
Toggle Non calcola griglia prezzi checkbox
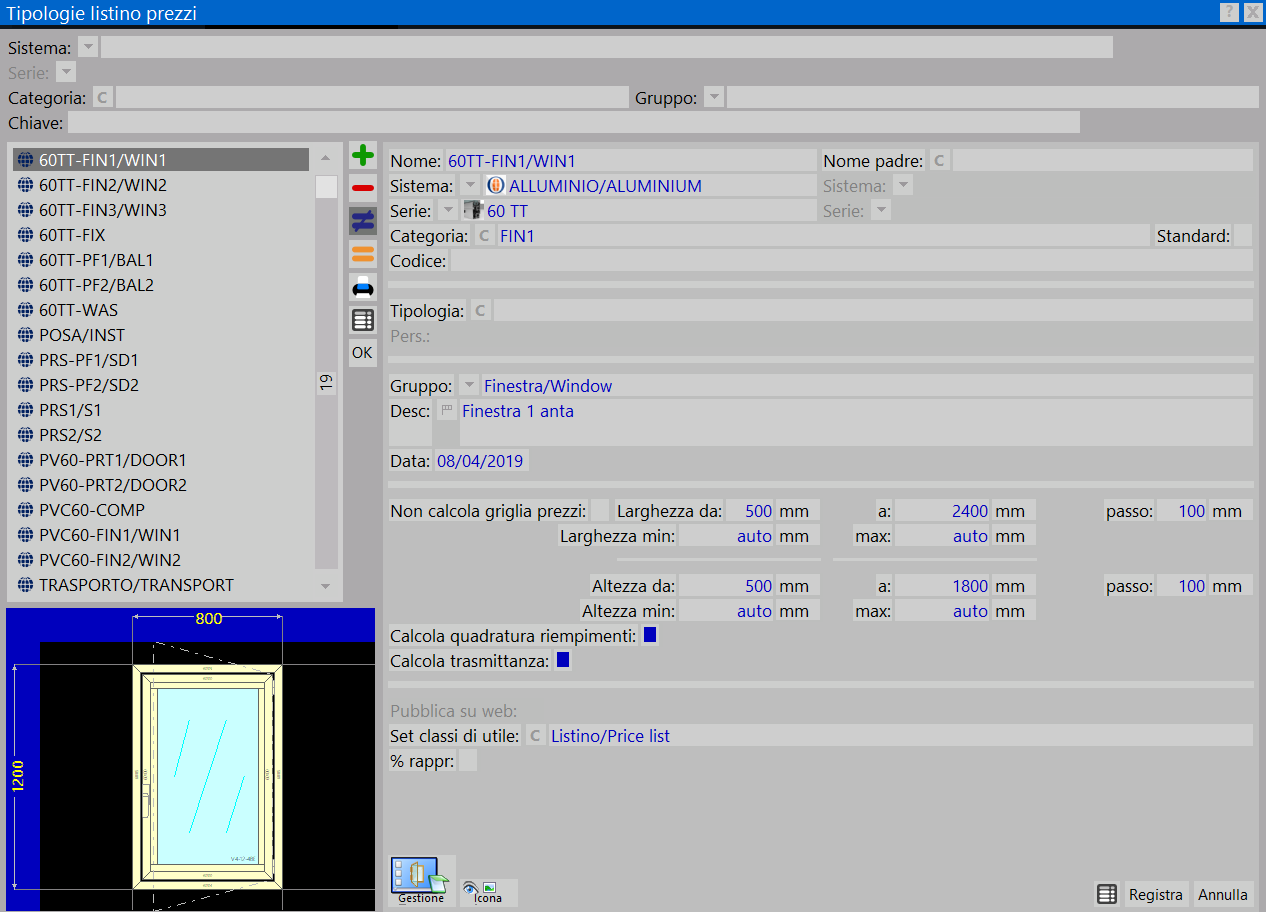tap(600, 511)
